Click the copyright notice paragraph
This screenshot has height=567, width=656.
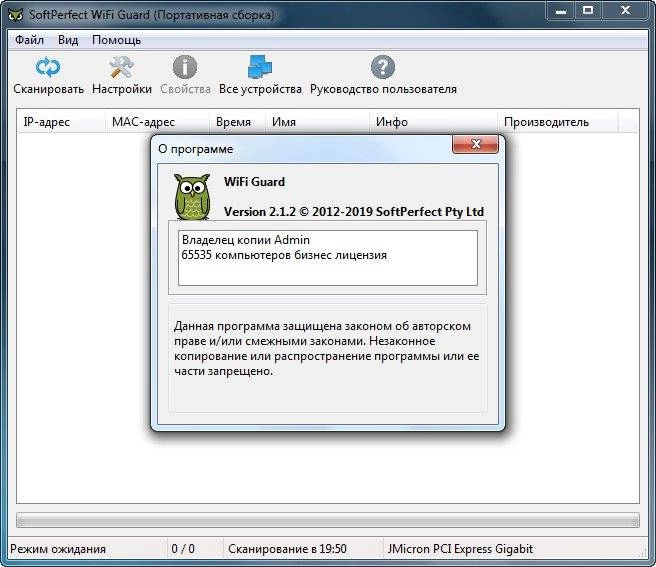point(326,349)
